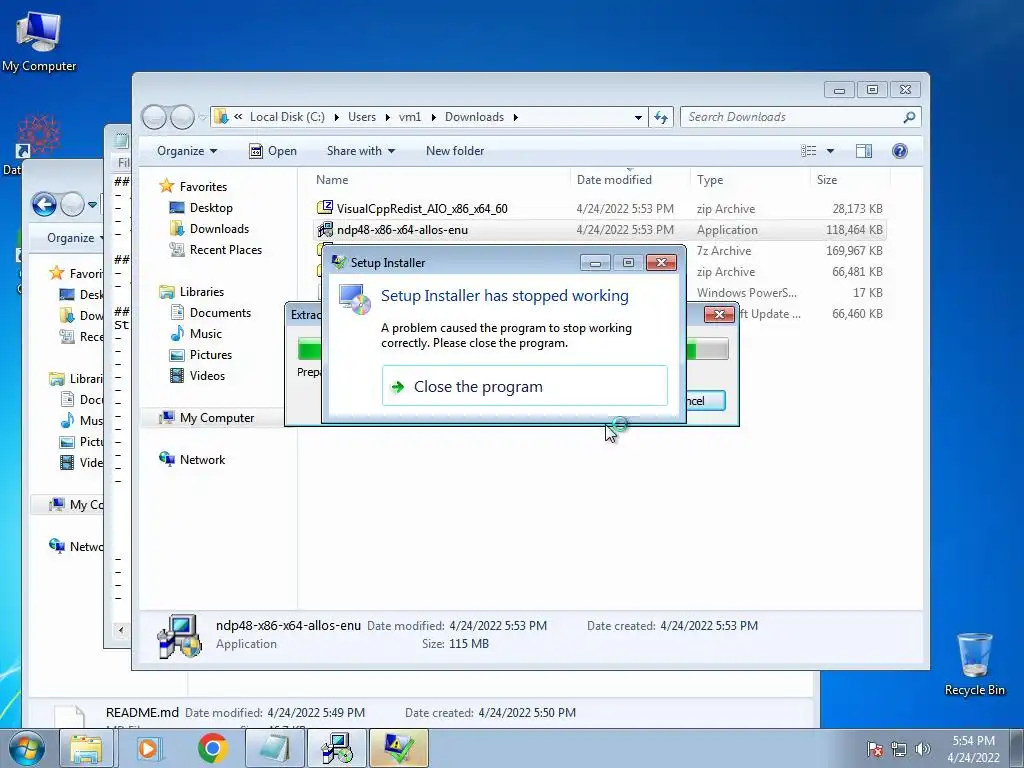Switch to the Notepad taskbar item
The width and height of the screenshot is (1024, 768).
point(276,748)
